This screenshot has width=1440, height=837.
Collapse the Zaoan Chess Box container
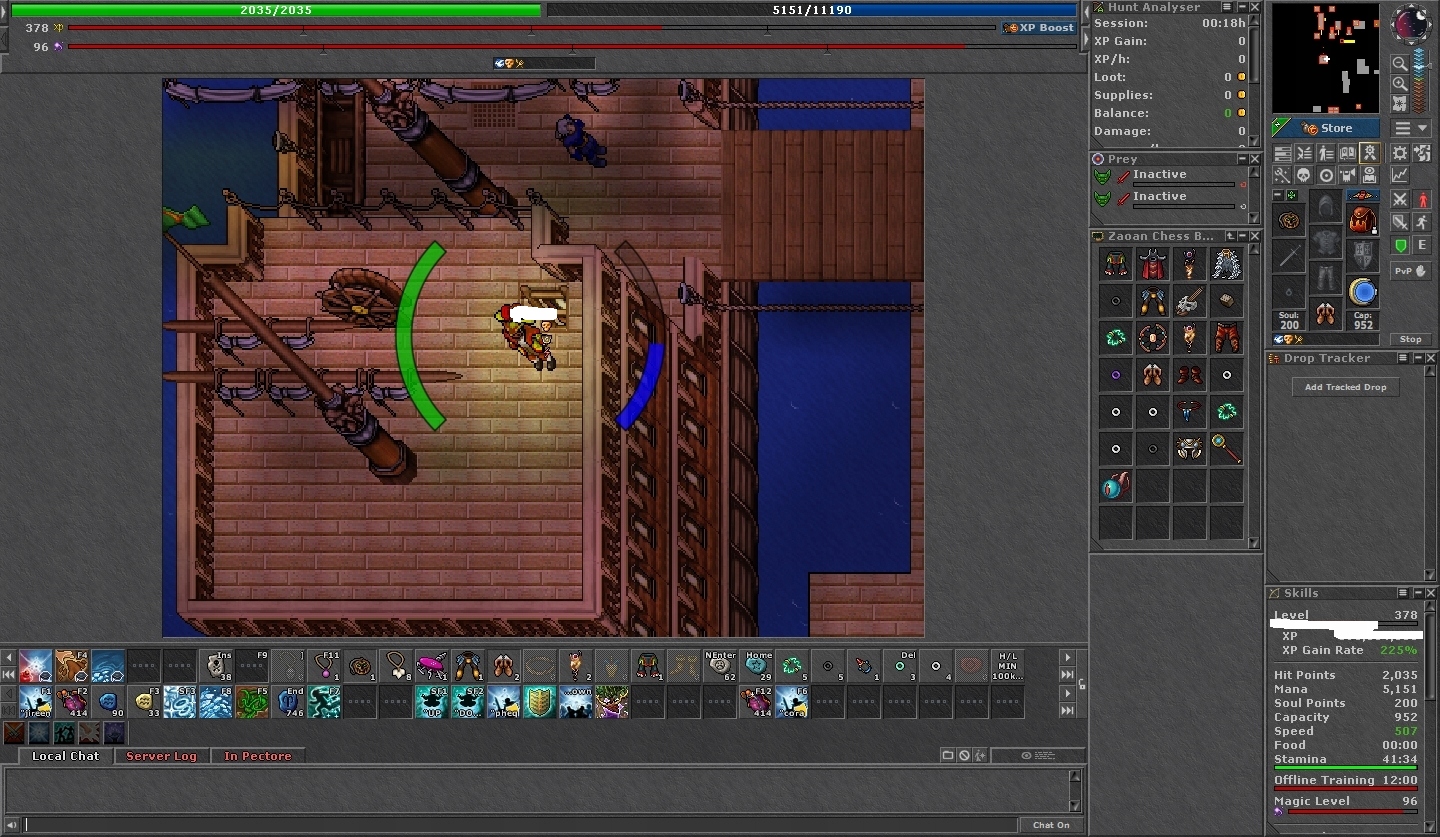(x=1241, y=236)
